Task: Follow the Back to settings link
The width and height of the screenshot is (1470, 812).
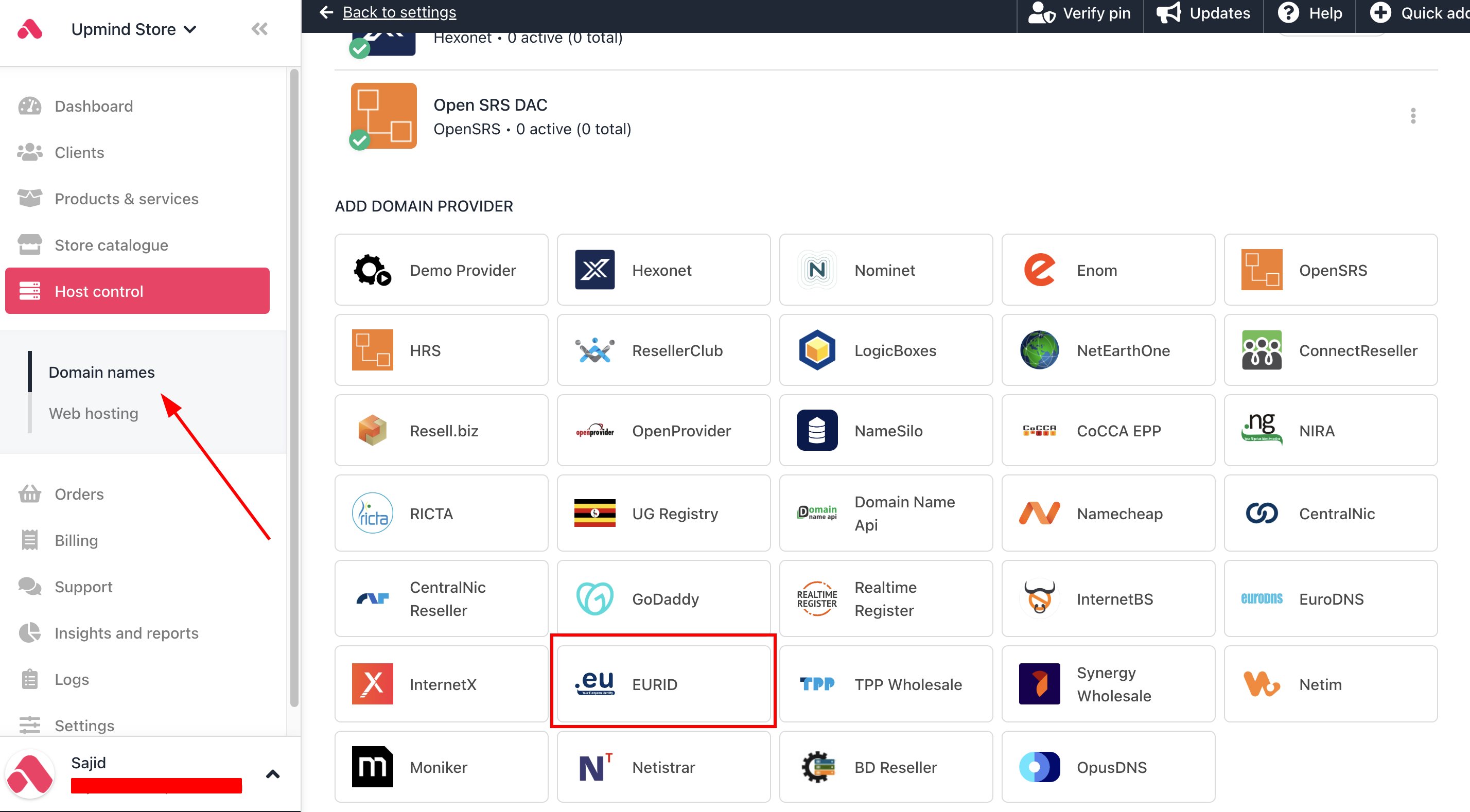Action: tap(399, 12)
